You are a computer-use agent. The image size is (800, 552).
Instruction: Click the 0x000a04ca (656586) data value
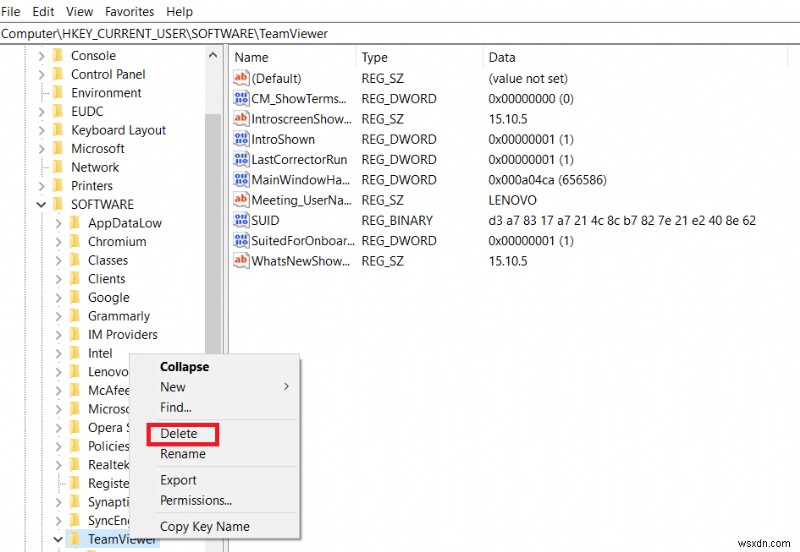point(547,180)
